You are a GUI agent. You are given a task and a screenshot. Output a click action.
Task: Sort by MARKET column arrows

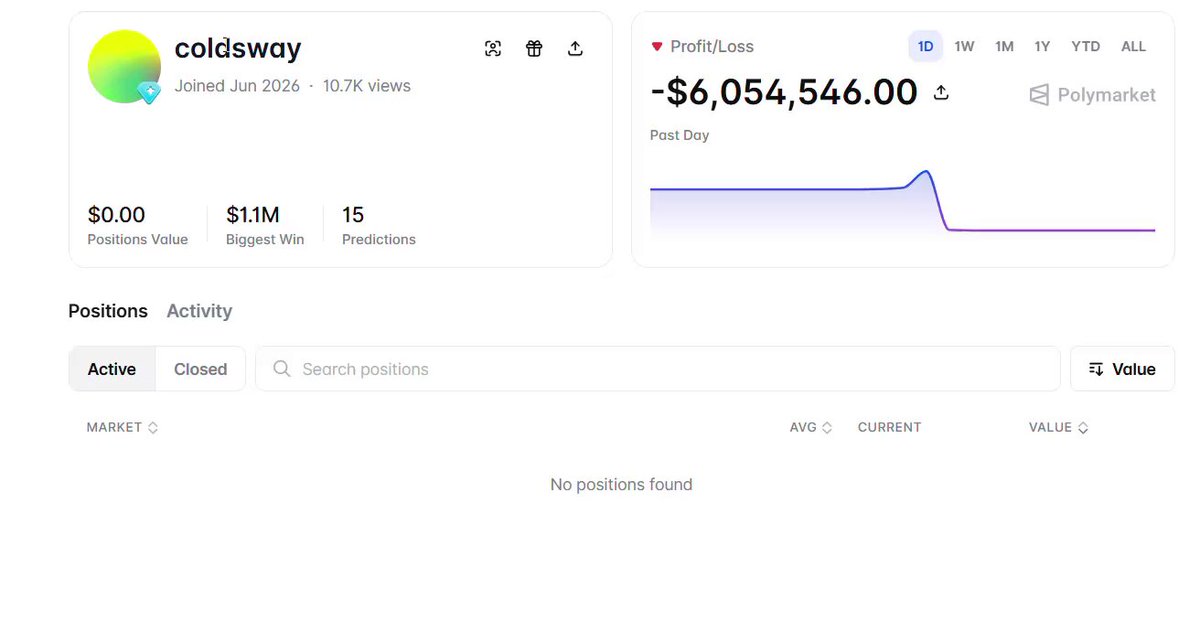coord(153,427)
